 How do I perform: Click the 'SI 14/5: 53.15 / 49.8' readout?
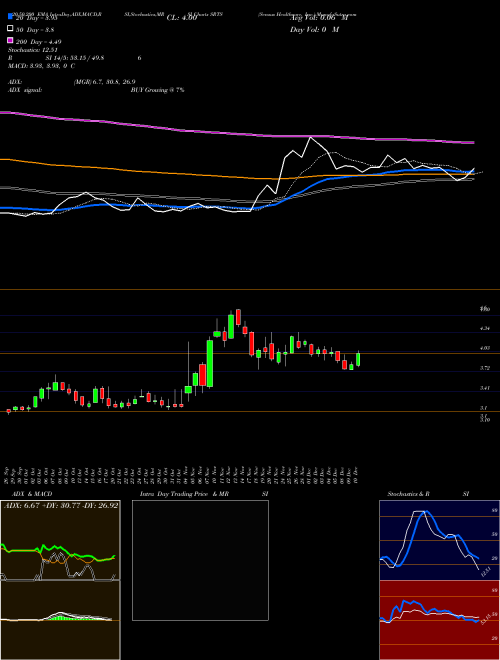point(75,58)
